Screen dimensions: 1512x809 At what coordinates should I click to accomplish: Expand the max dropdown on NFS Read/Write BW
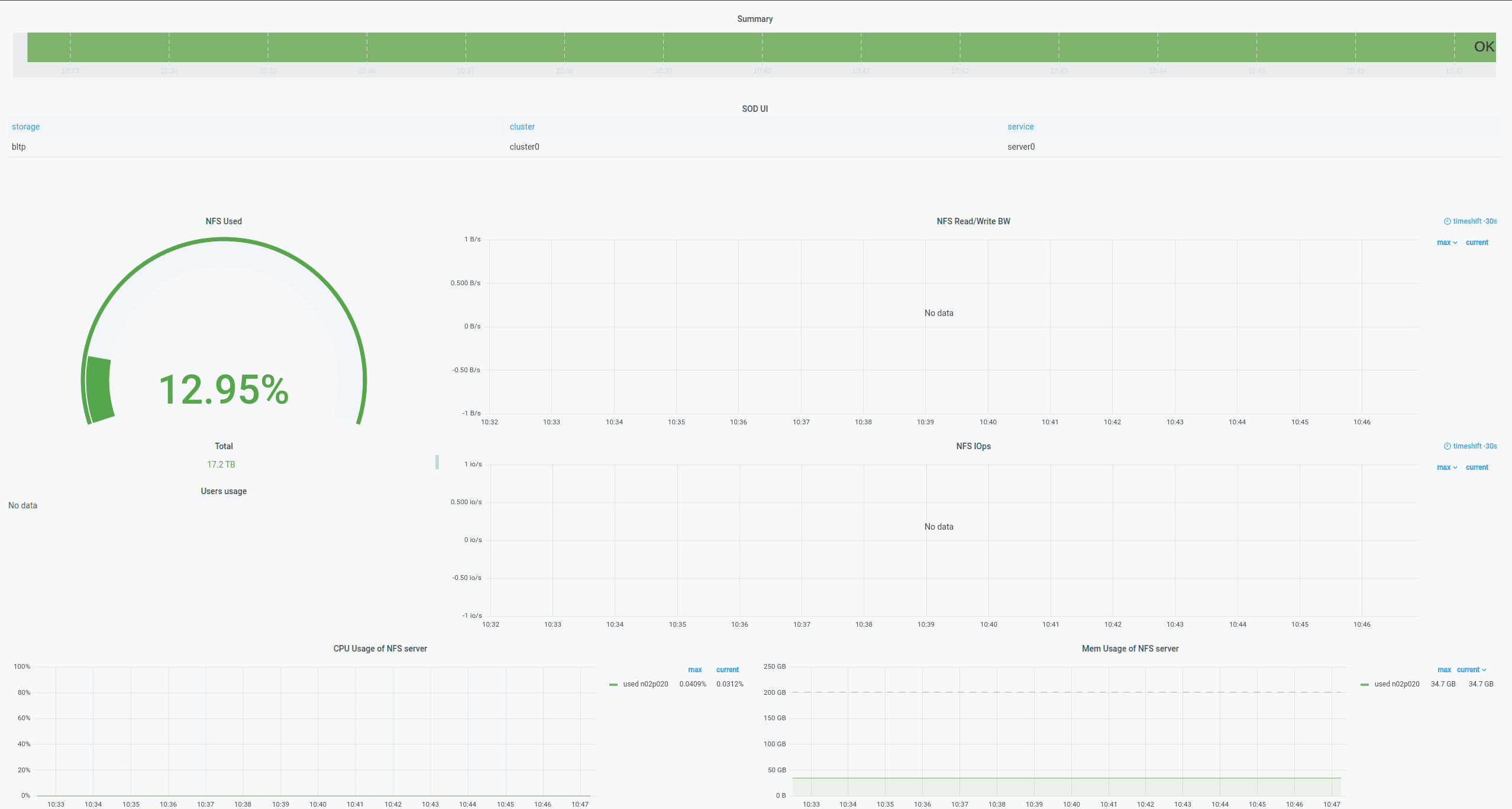point(1447,242)
